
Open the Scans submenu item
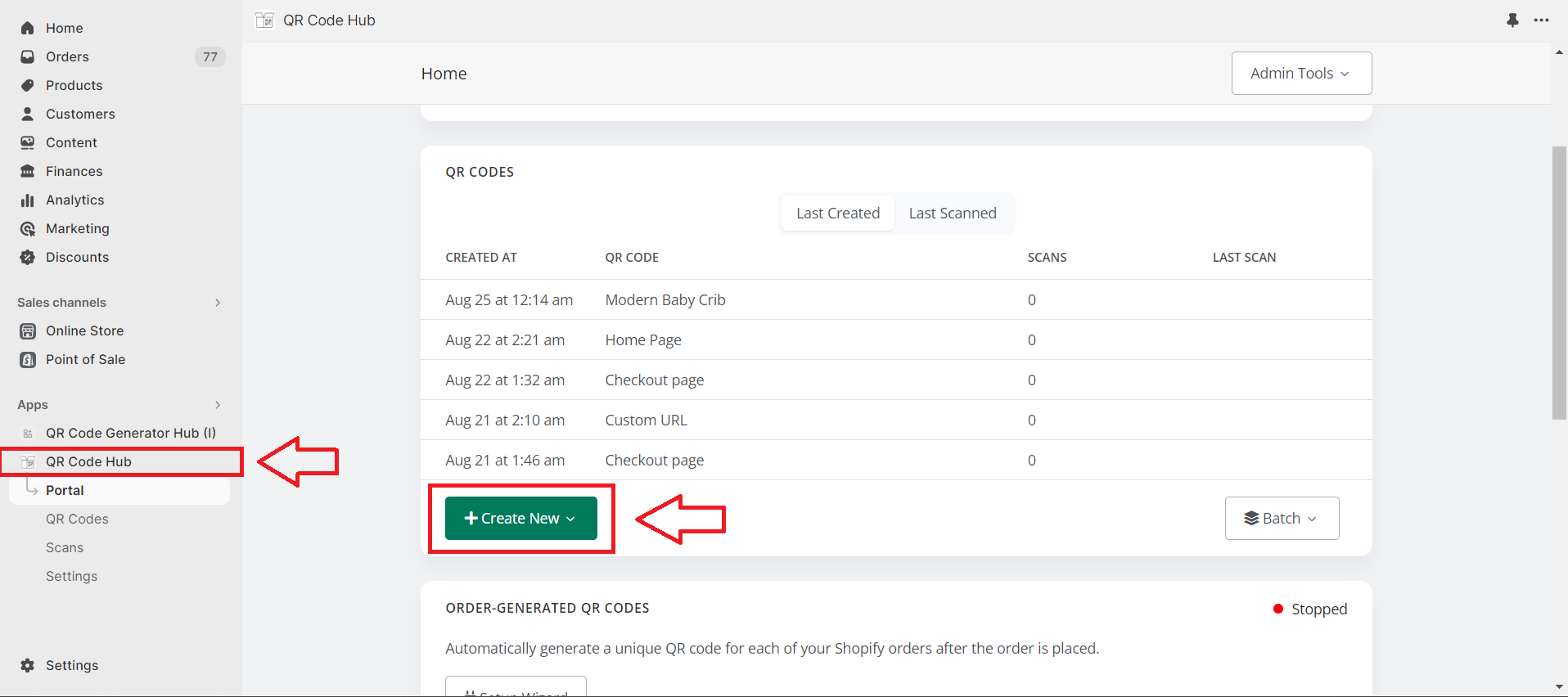[65, 547]
